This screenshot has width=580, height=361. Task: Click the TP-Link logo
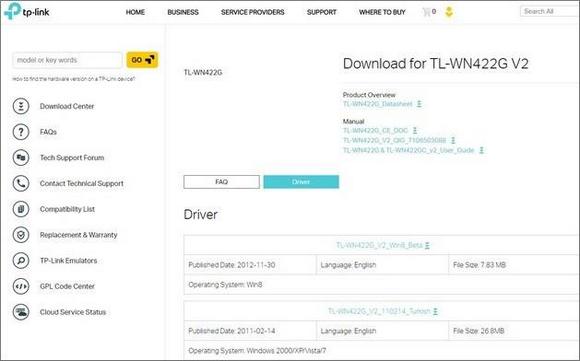26,12
